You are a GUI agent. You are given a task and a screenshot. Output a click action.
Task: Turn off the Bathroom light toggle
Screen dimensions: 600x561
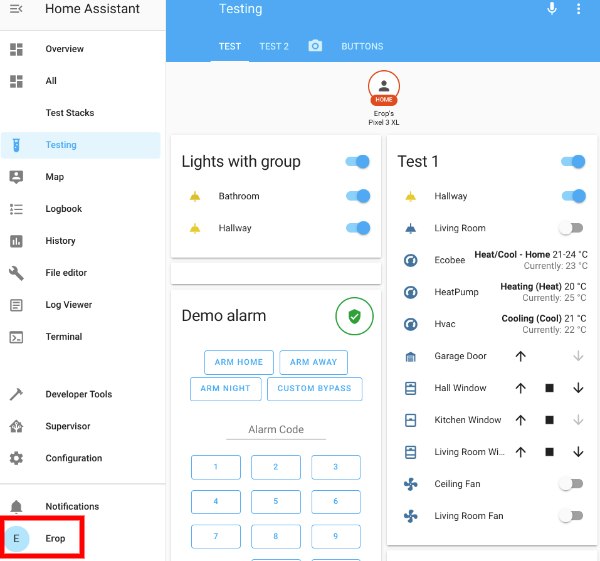click(357, 196)
